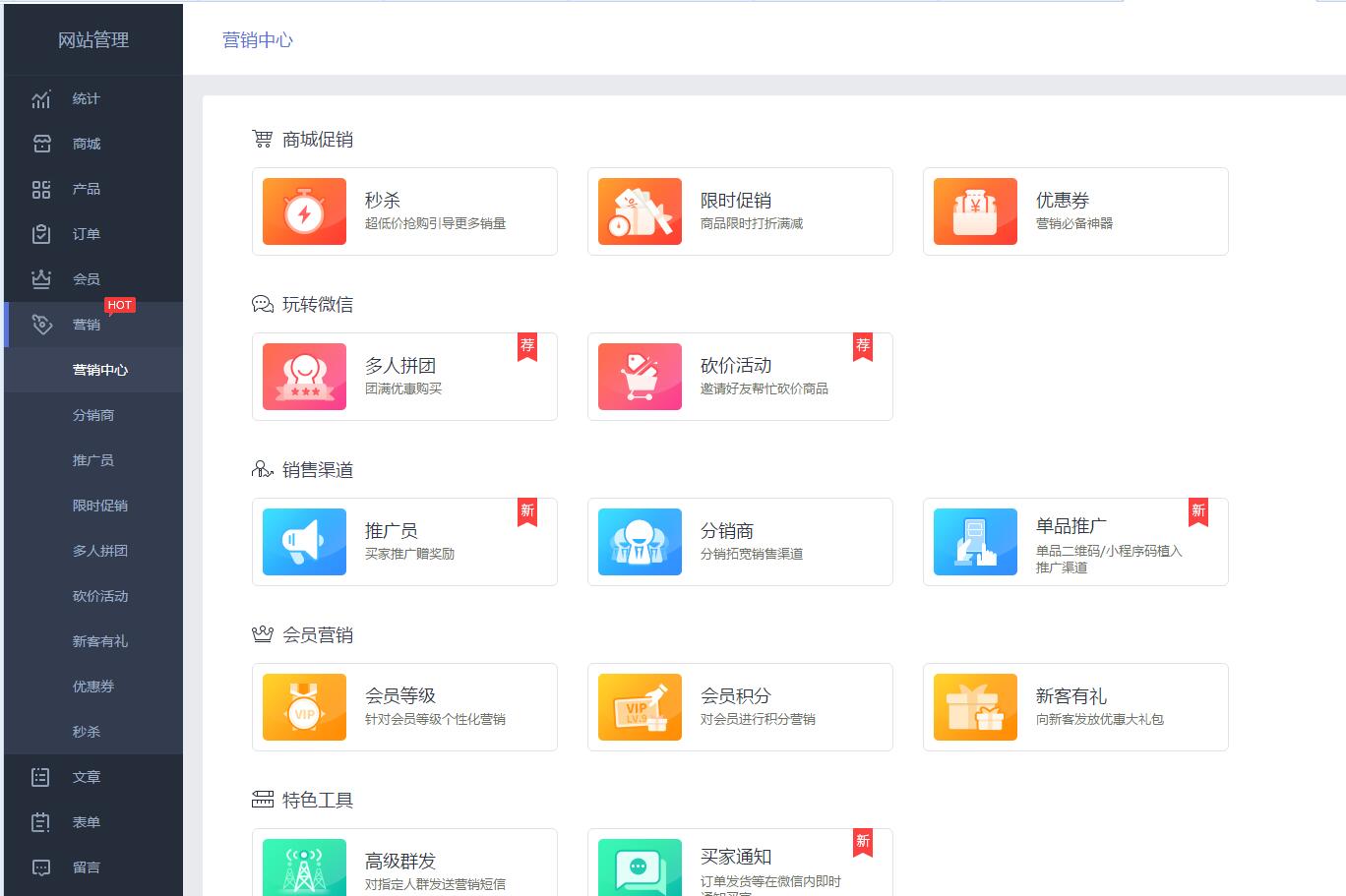
Task: Select 新客有礼 in the sidebar submenu
Action: point(100,641)
